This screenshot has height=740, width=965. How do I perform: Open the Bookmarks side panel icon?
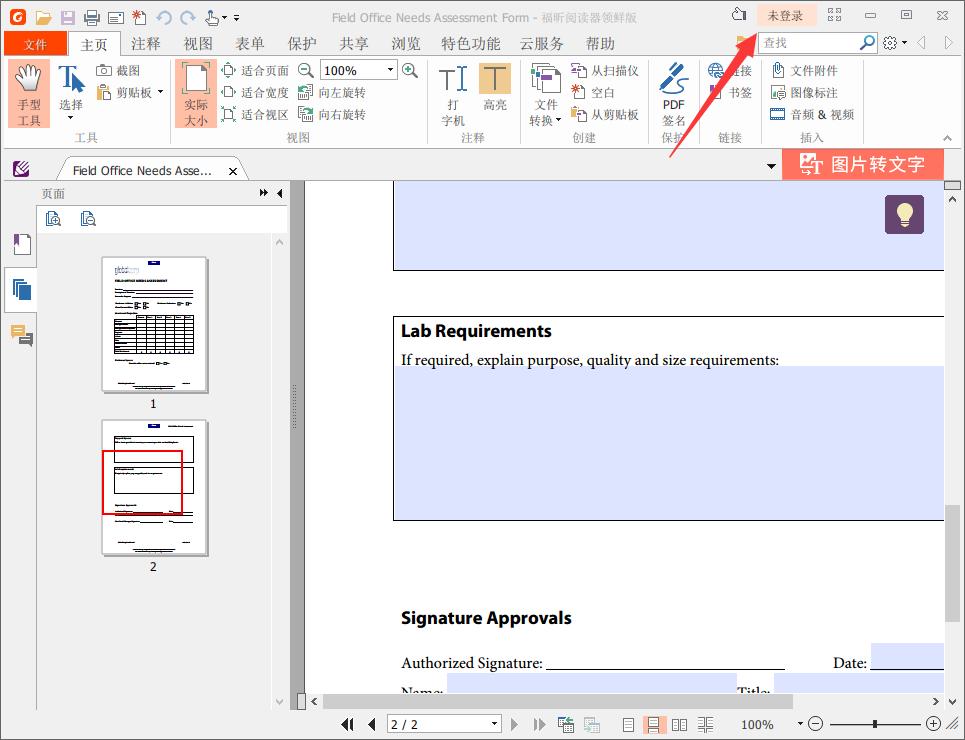21,244
